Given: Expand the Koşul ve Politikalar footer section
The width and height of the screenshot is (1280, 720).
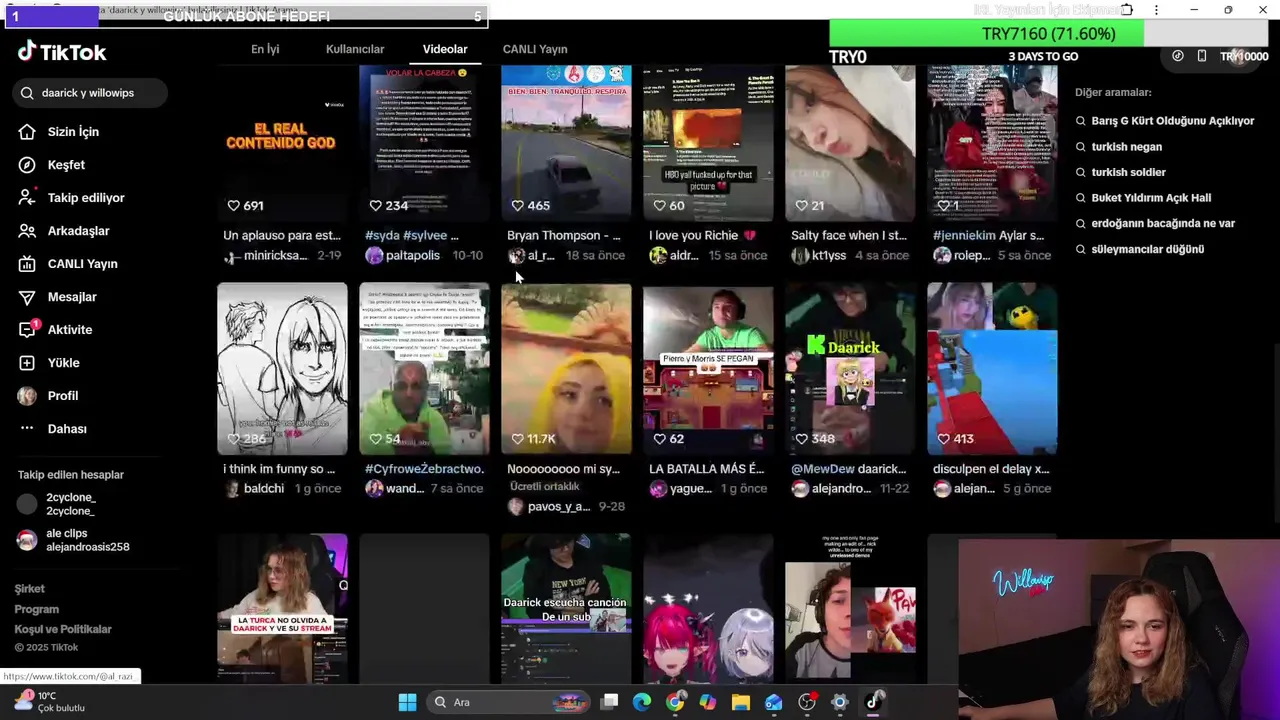Looking at the screenshot, I should [x=63, y=629].
